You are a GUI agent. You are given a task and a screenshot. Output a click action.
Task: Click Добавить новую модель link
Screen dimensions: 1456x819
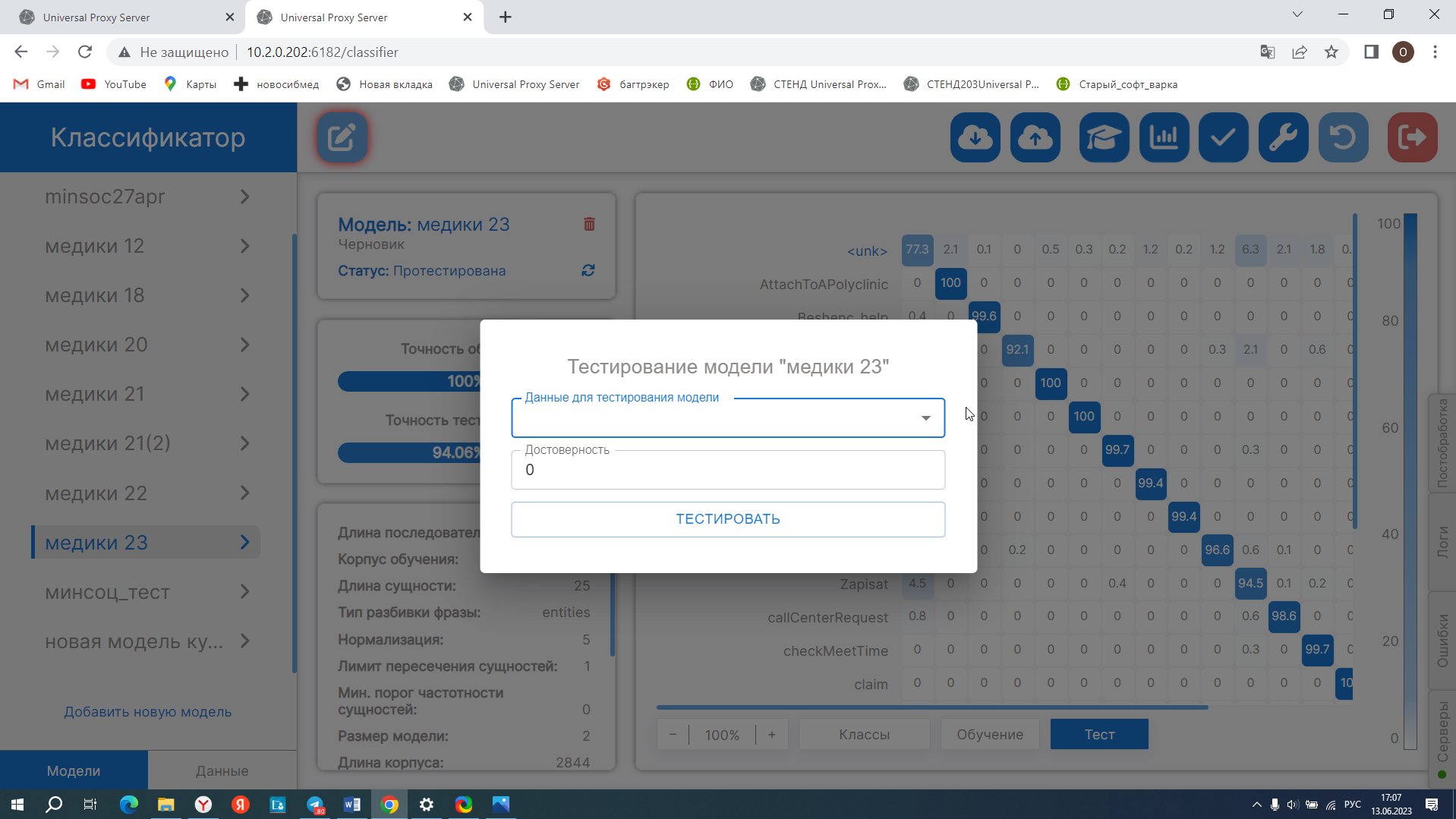[x=147, y=712]
